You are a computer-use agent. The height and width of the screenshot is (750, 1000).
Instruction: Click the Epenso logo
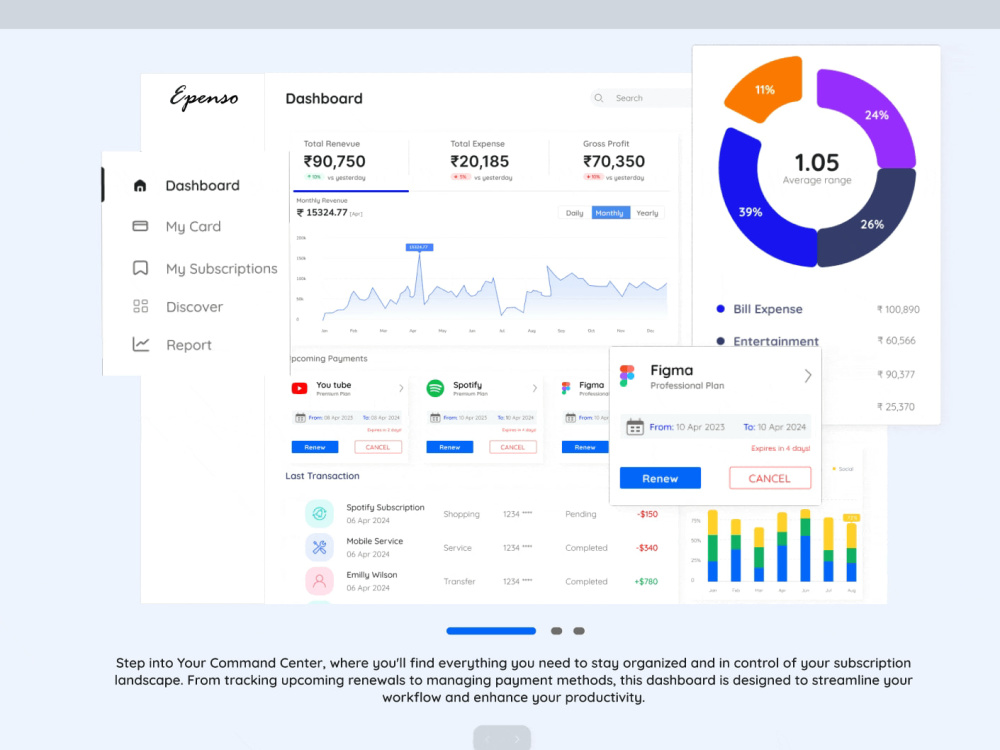click(204, 98)
